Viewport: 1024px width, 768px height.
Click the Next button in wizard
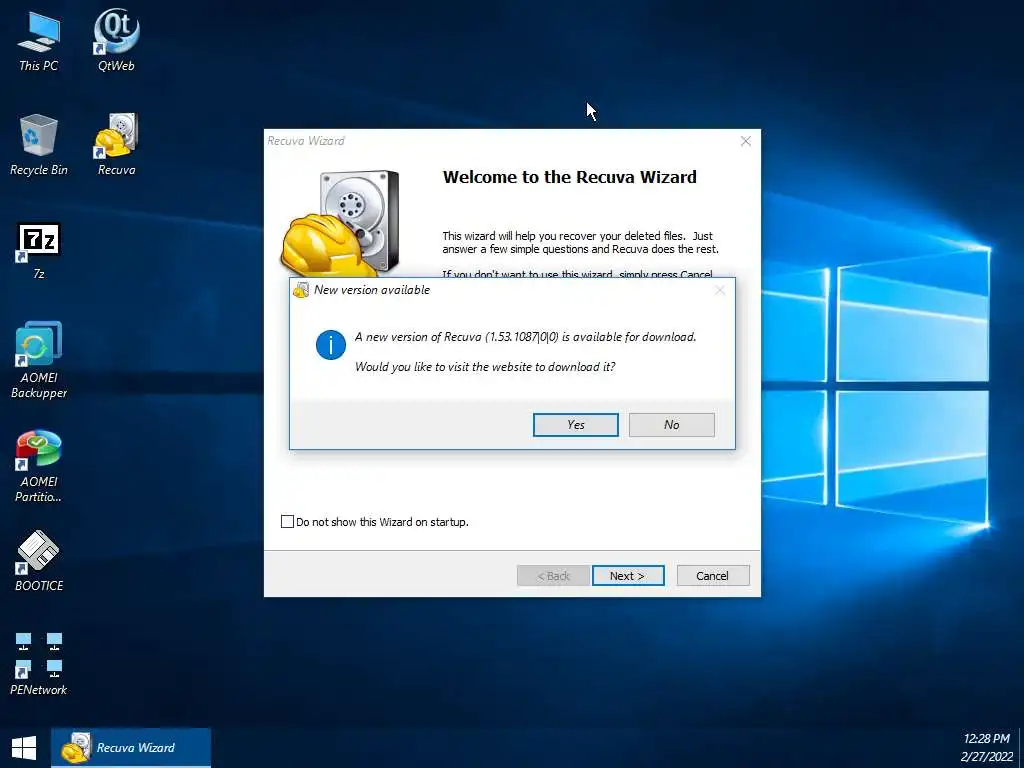pyautogui.click(x=628, y=576)
